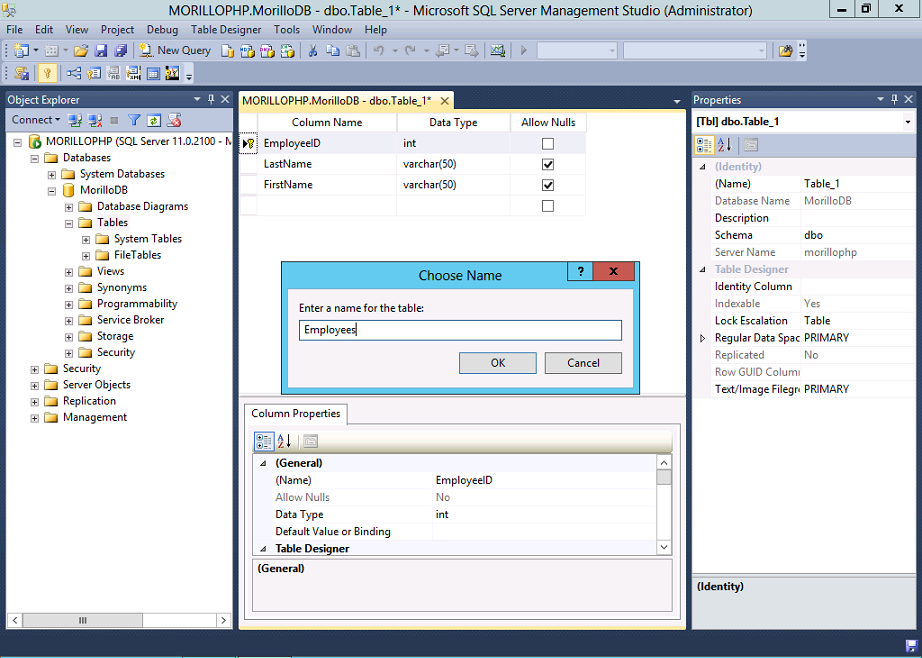Click the Column Properties scrollbar thumb

[x=664, y=476]
